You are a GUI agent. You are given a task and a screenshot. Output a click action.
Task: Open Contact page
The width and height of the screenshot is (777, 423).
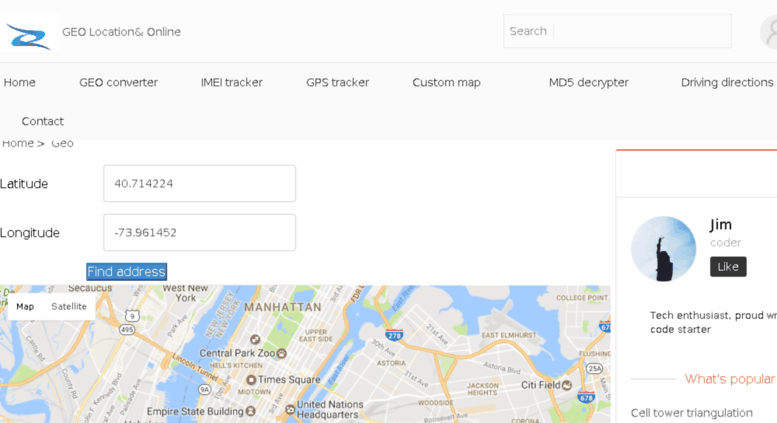(x=43, y=121)
